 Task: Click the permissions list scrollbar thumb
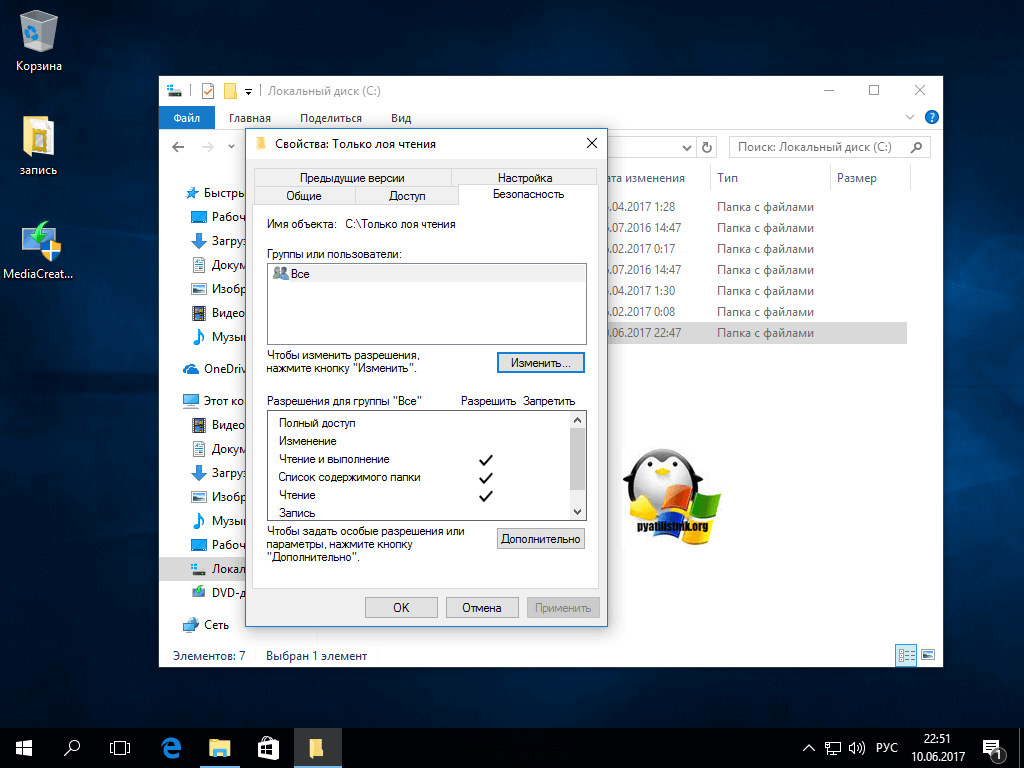click(x=577, y=458)
